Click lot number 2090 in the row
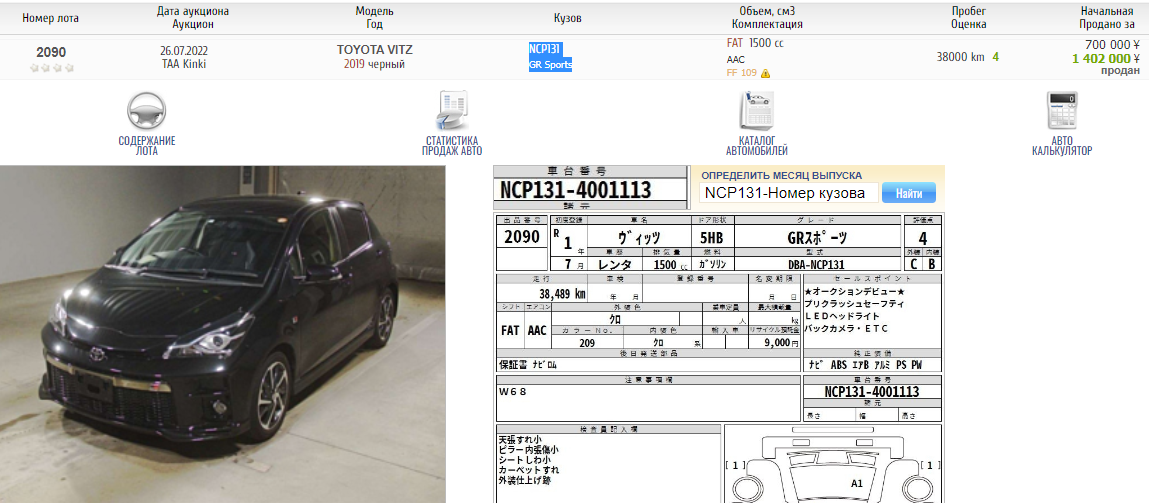 (x=51, y=52)
